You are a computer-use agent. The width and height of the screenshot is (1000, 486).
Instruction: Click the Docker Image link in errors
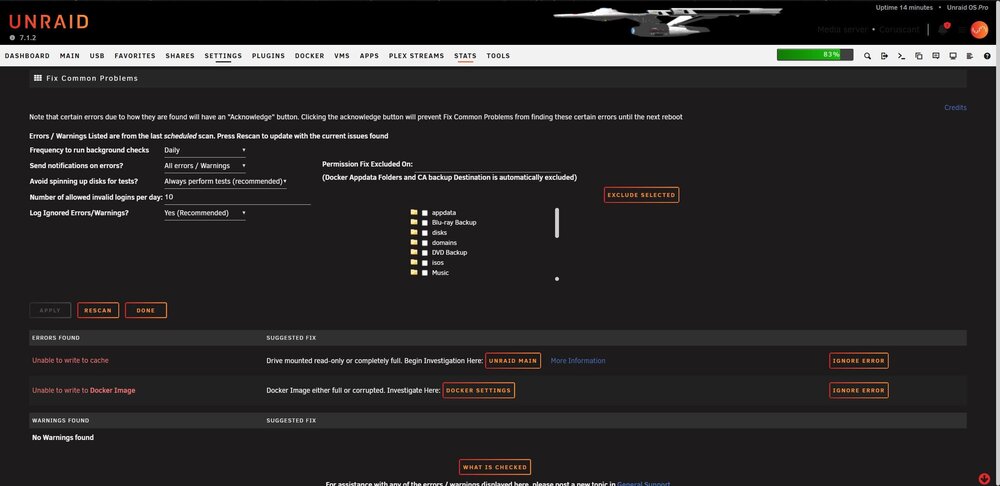point(112,390)
